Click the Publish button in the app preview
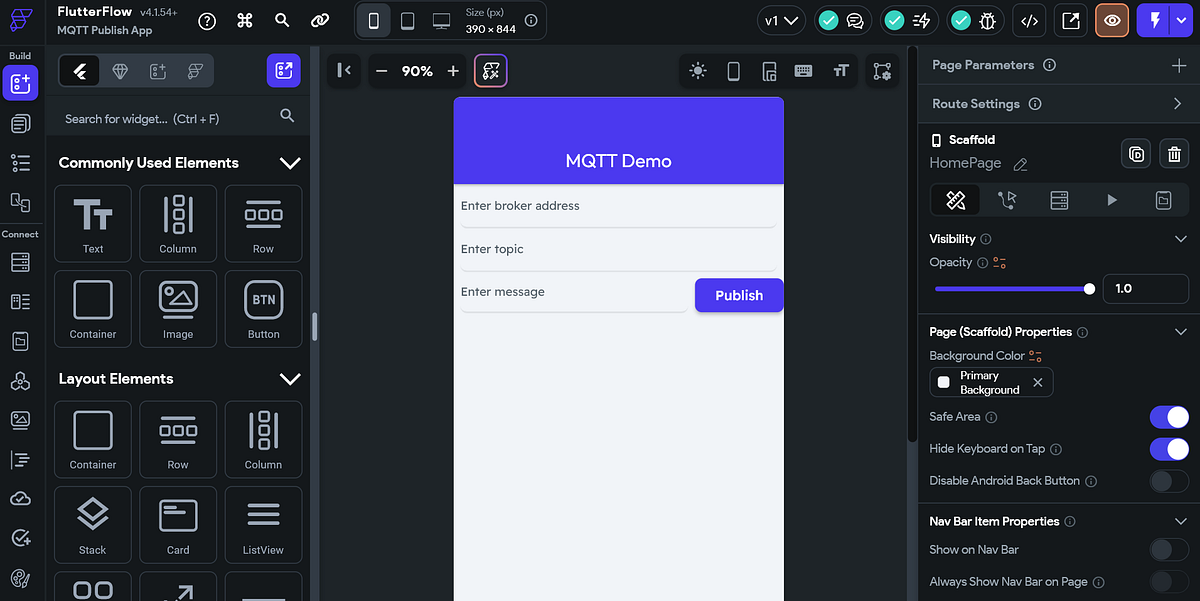The width and height of the screenshot is (1200, 601). (x=739, y=295)
